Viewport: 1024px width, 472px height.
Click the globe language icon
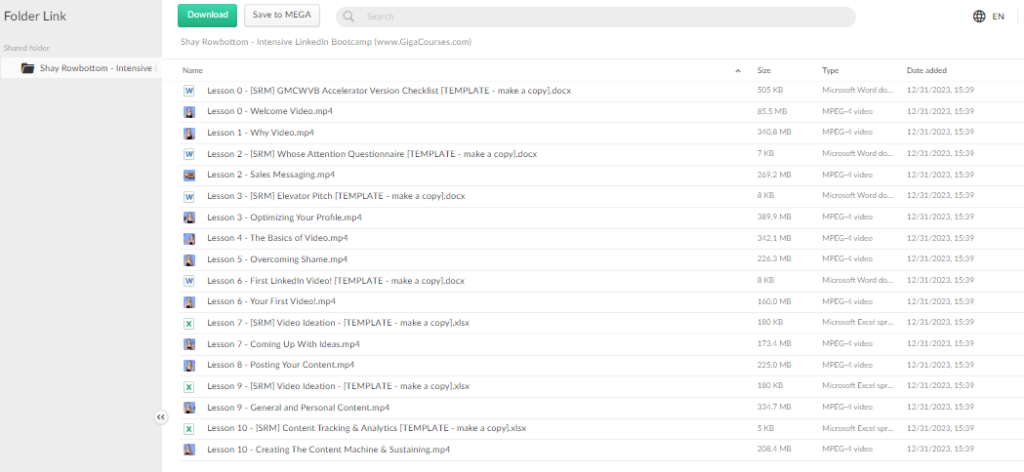(x=978, y=16)
